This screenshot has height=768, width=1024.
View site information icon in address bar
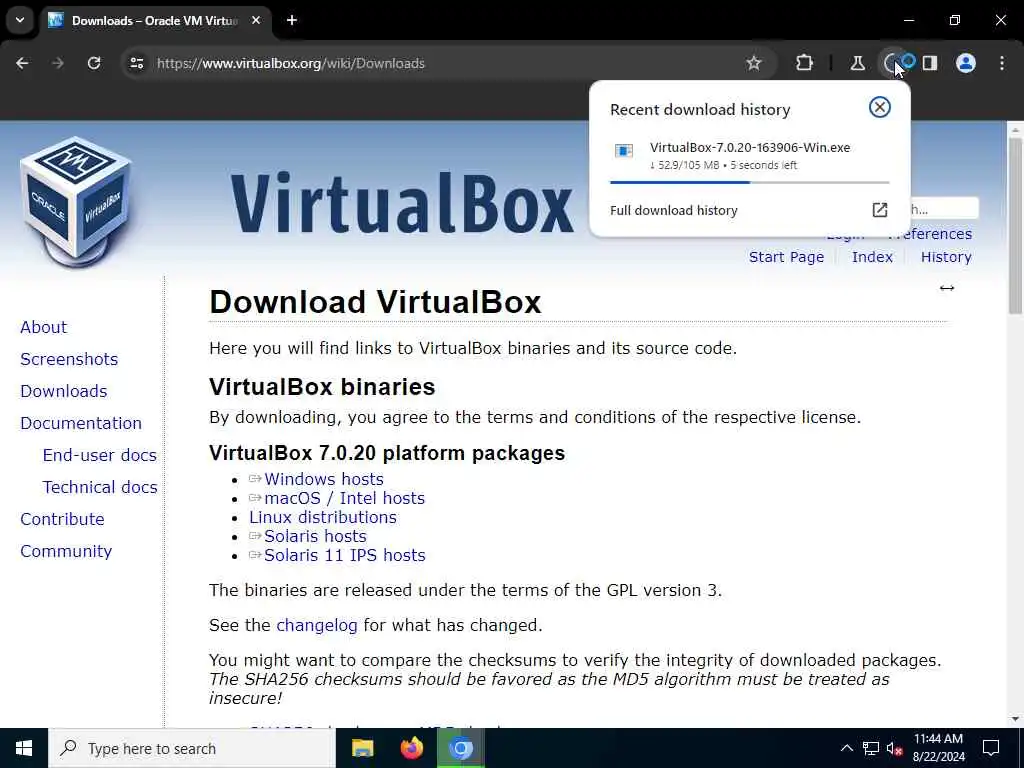coord(136,63)
